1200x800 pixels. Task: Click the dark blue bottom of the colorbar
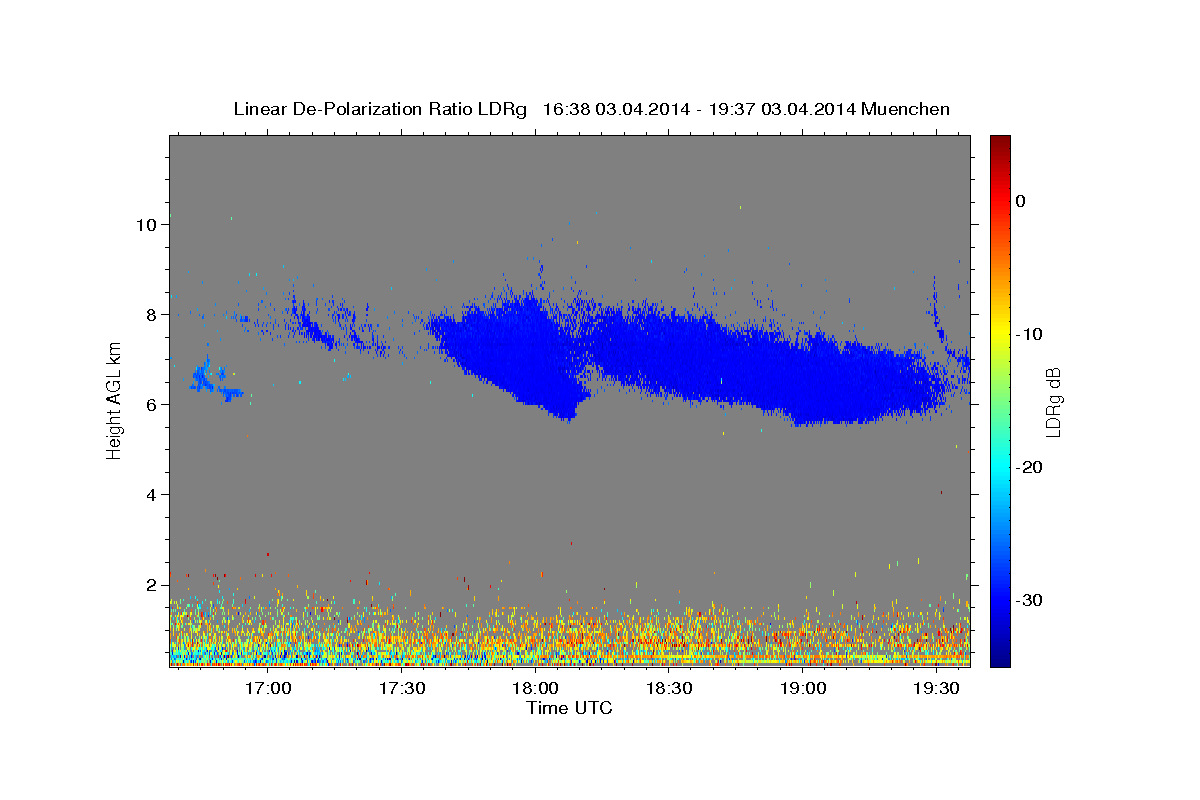[1000, 659]
